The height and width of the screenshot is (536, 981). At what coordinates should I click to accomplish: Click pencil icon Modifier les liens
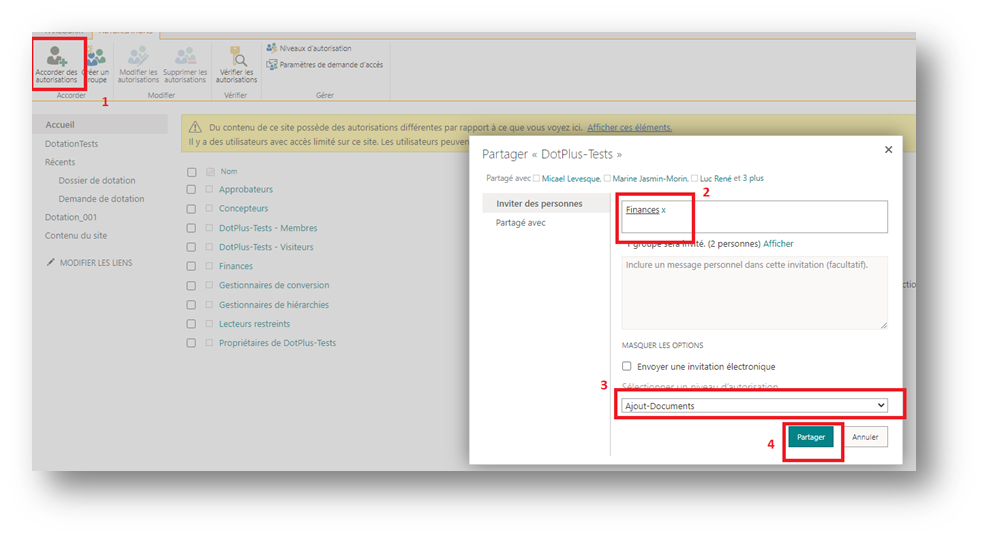point(51,263)
